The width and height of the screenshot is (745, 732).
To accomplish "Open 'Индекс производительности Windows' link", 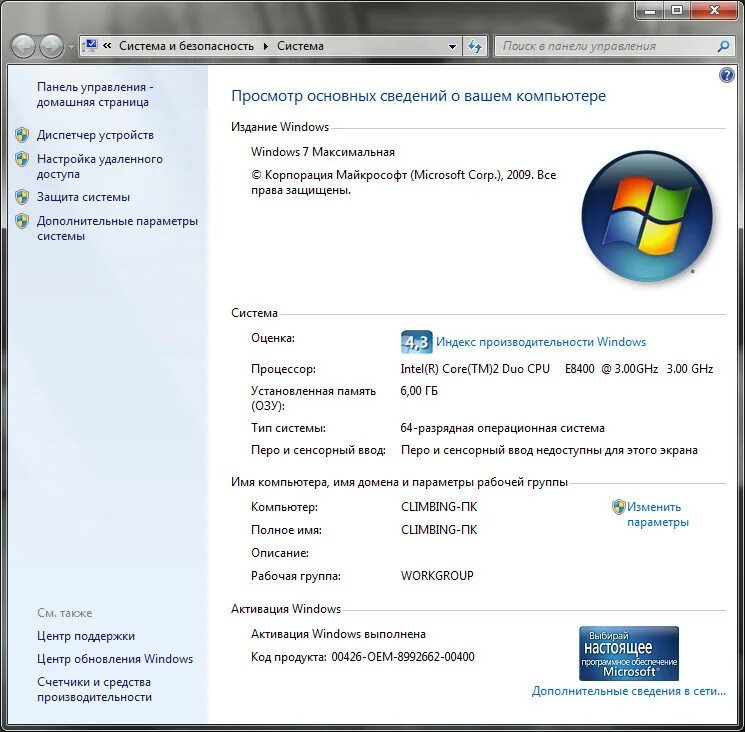I will [541, 342].
